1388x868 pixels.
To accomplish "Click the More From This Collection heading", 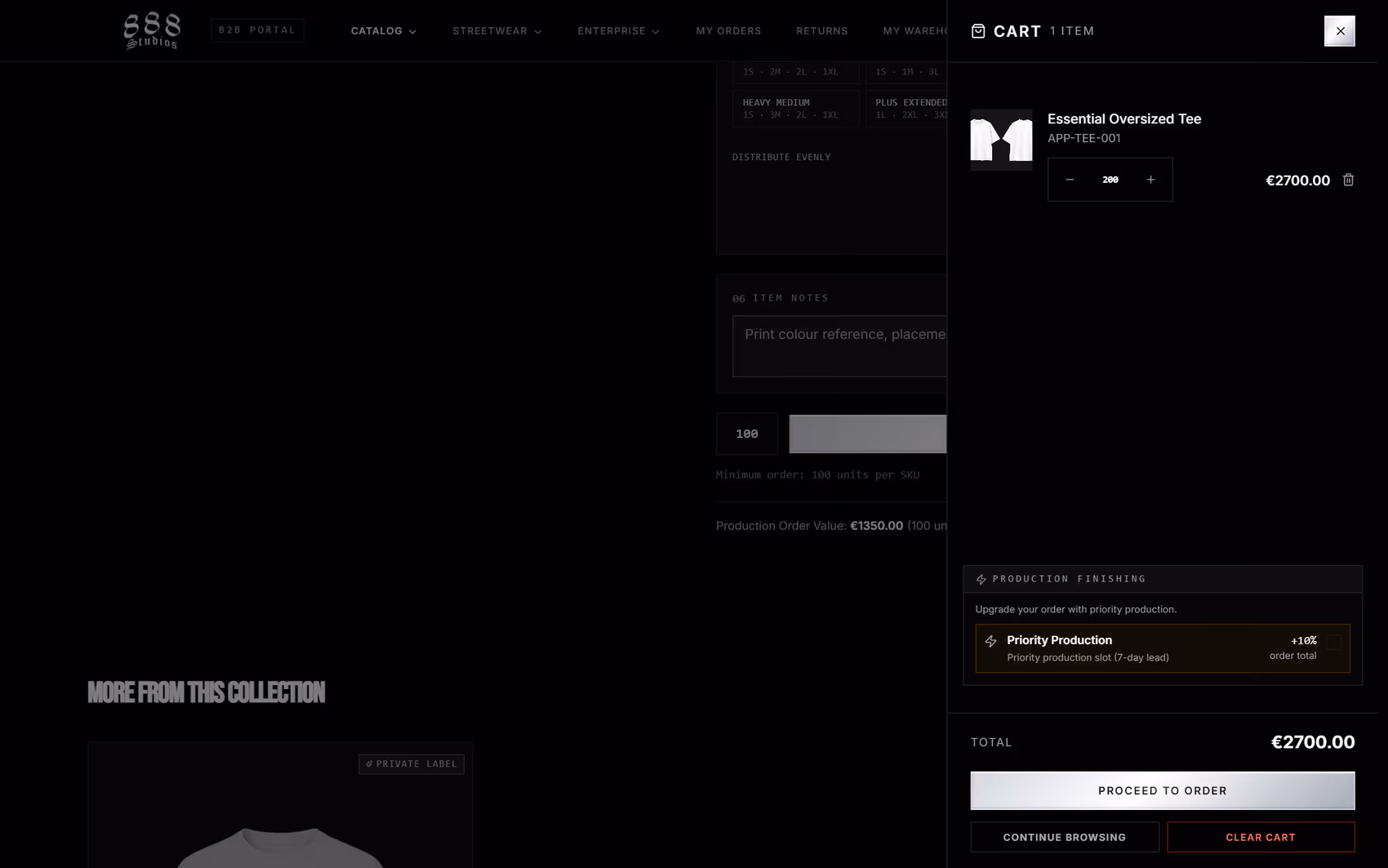I will (206, 692).
